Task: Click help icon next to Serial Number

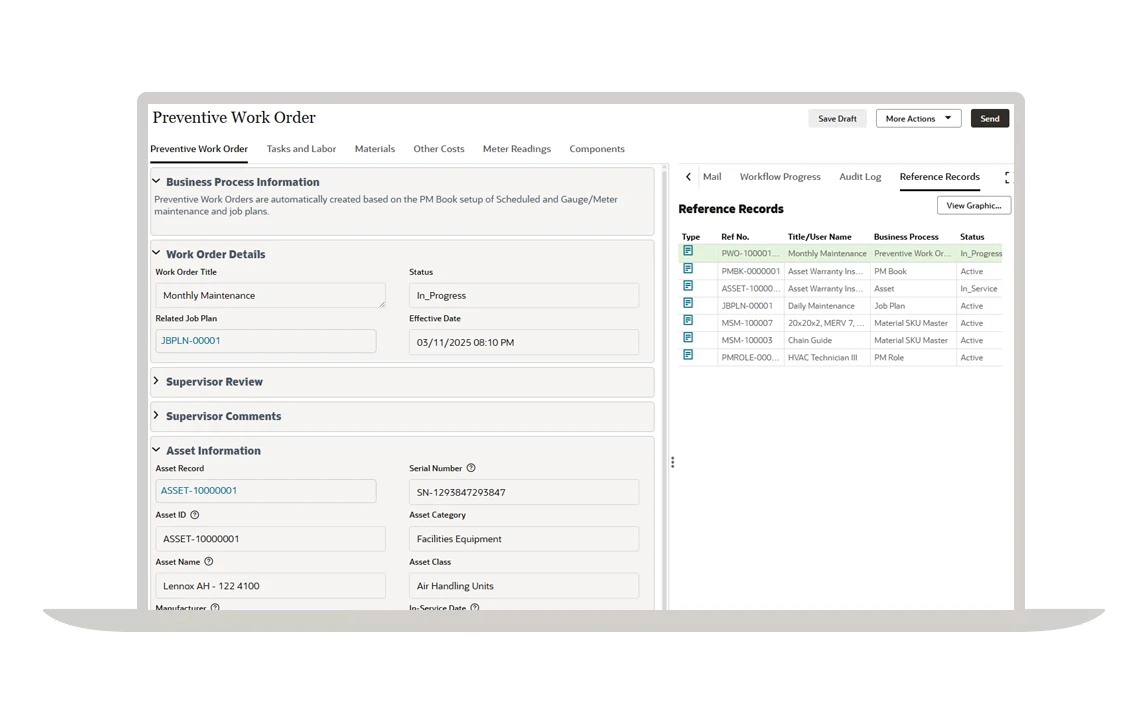Action: tap(471, 468)
